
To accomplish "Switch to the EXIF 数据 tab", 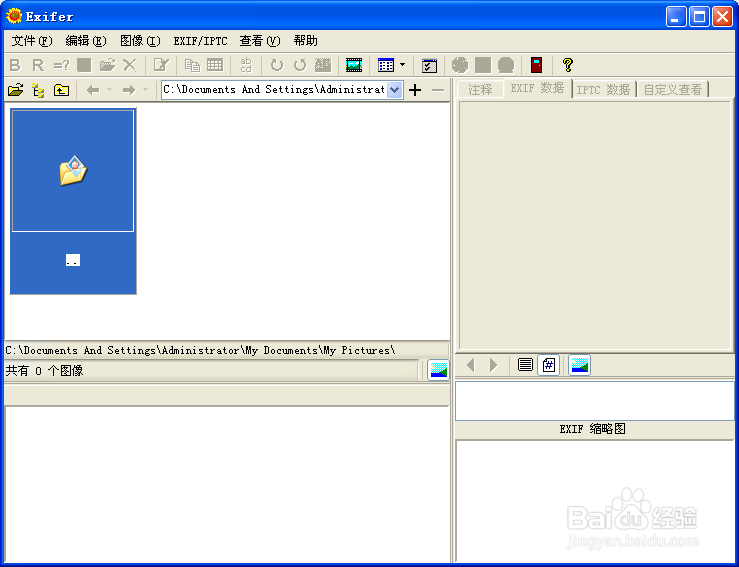I will pyautogui.click(x=537, y=88).
